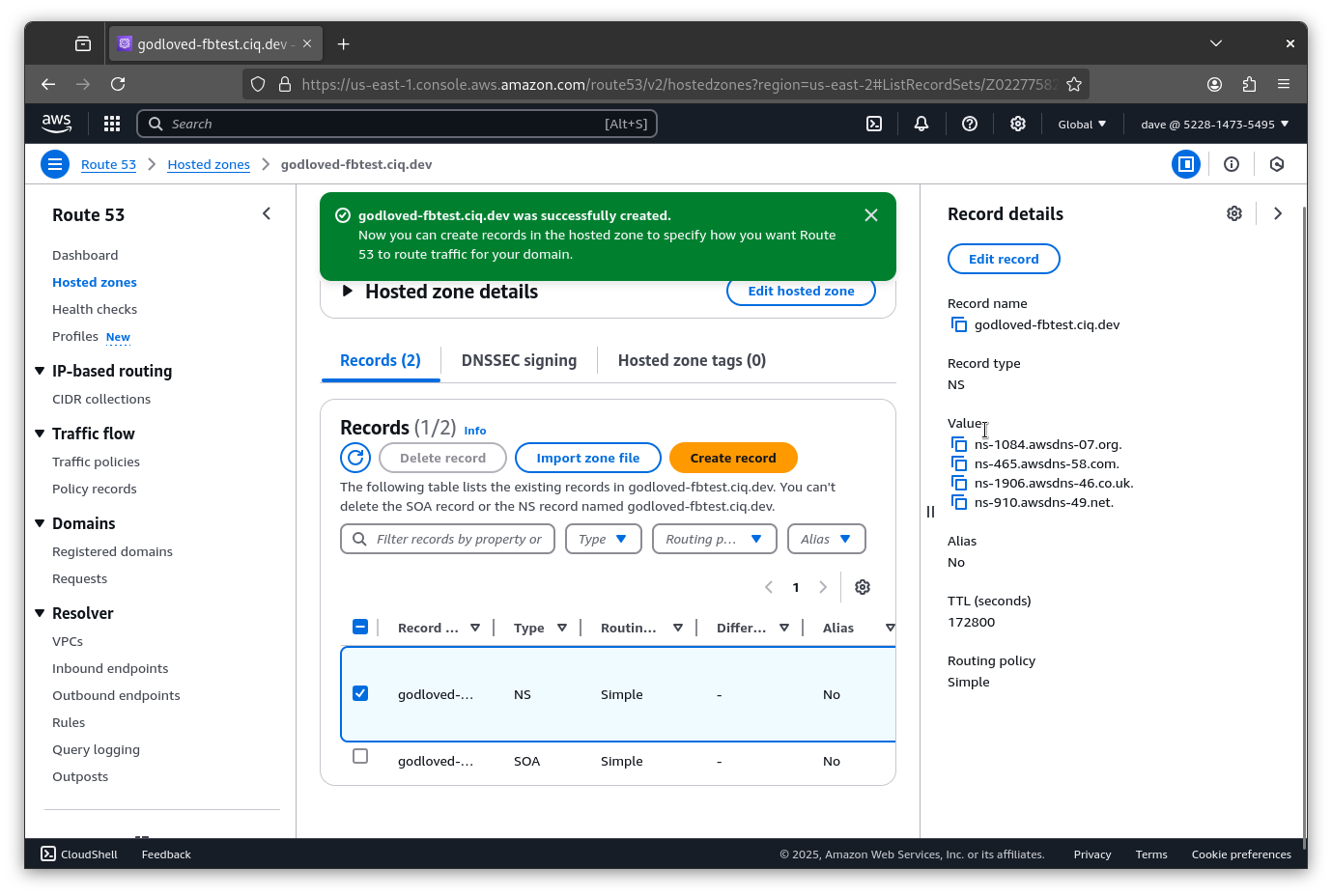This screenshot has width=1332, height=896.
Task: Open Dashboard in Route 53 navigation
Action: [85, 255]
